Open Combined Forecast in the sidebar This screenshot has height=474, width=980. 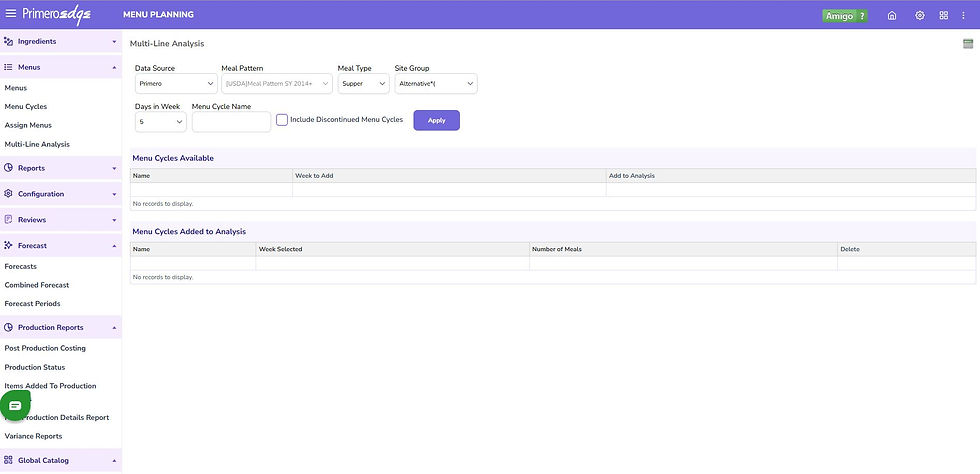tap(37, 285)
